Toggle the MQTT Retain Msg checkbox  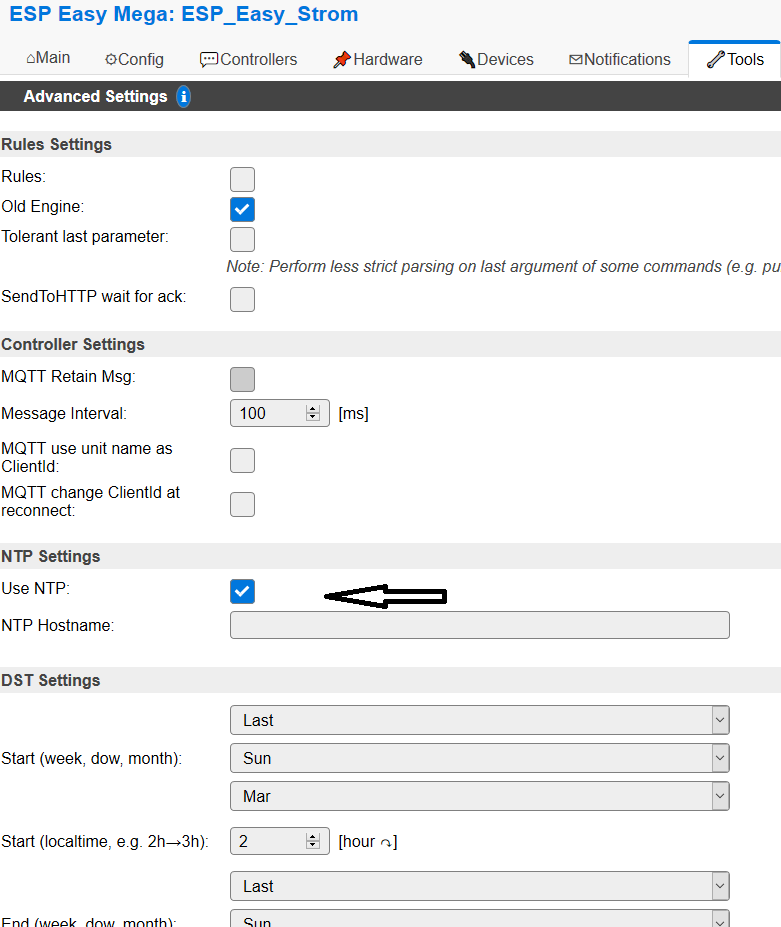click(x=242, y=380)
